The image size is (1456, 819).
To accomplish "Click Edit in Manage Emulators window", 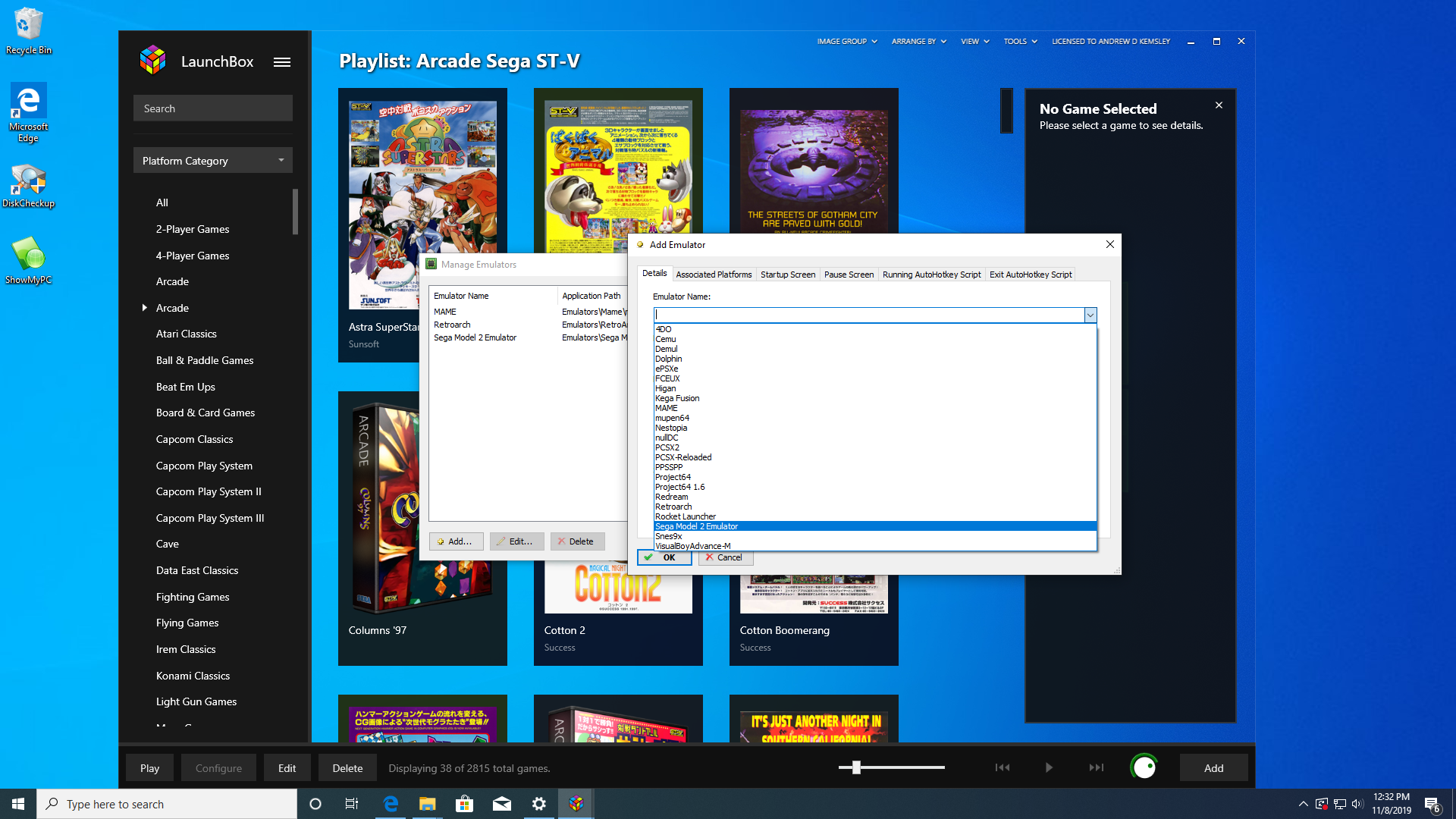I will tap(517, 541).
